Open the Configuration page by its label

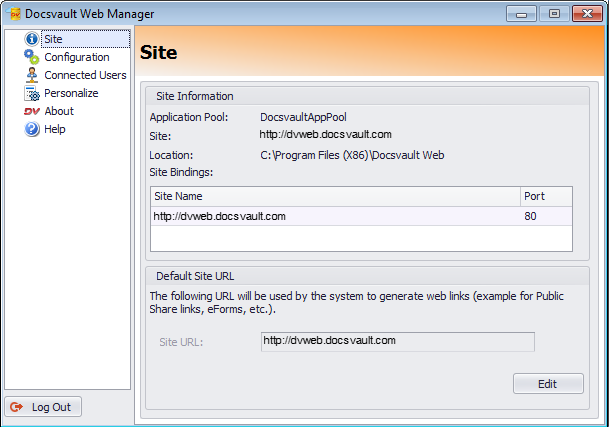point(77,57)
